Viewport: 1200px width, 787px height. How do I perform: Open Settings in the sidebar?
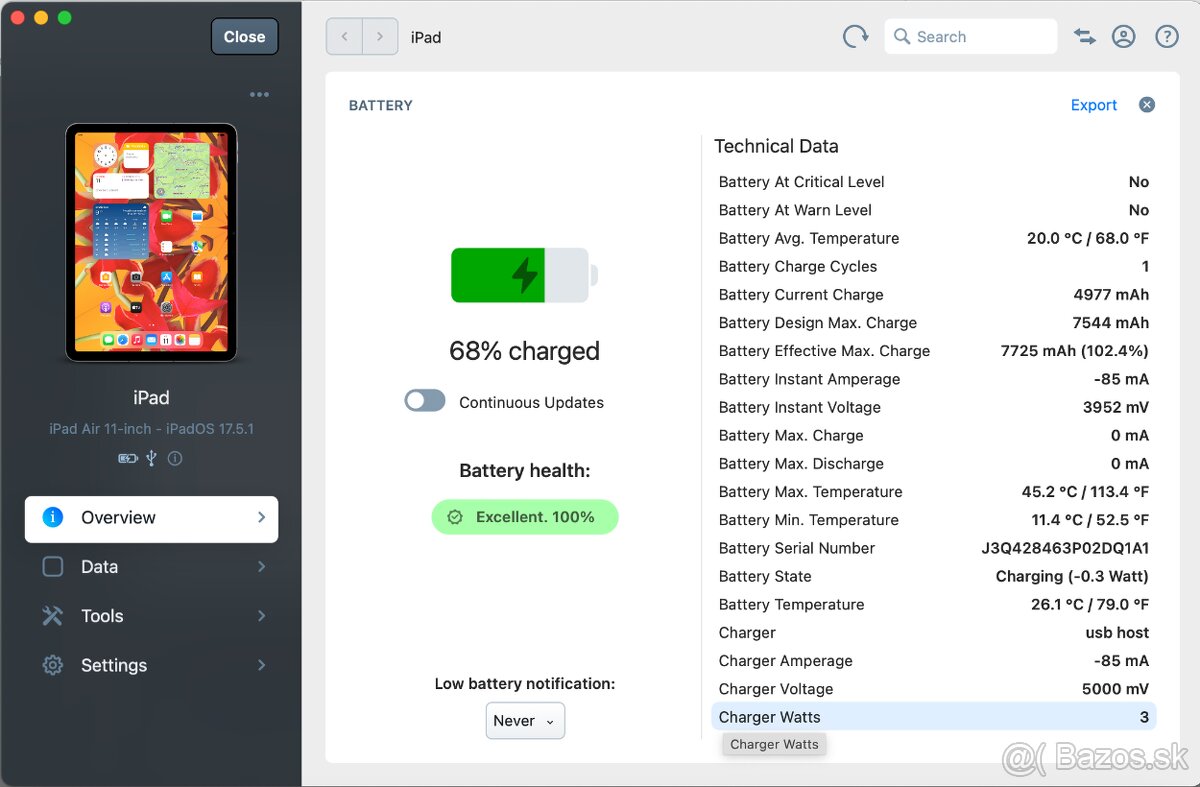pyautogui.click(x=114, y=666)
